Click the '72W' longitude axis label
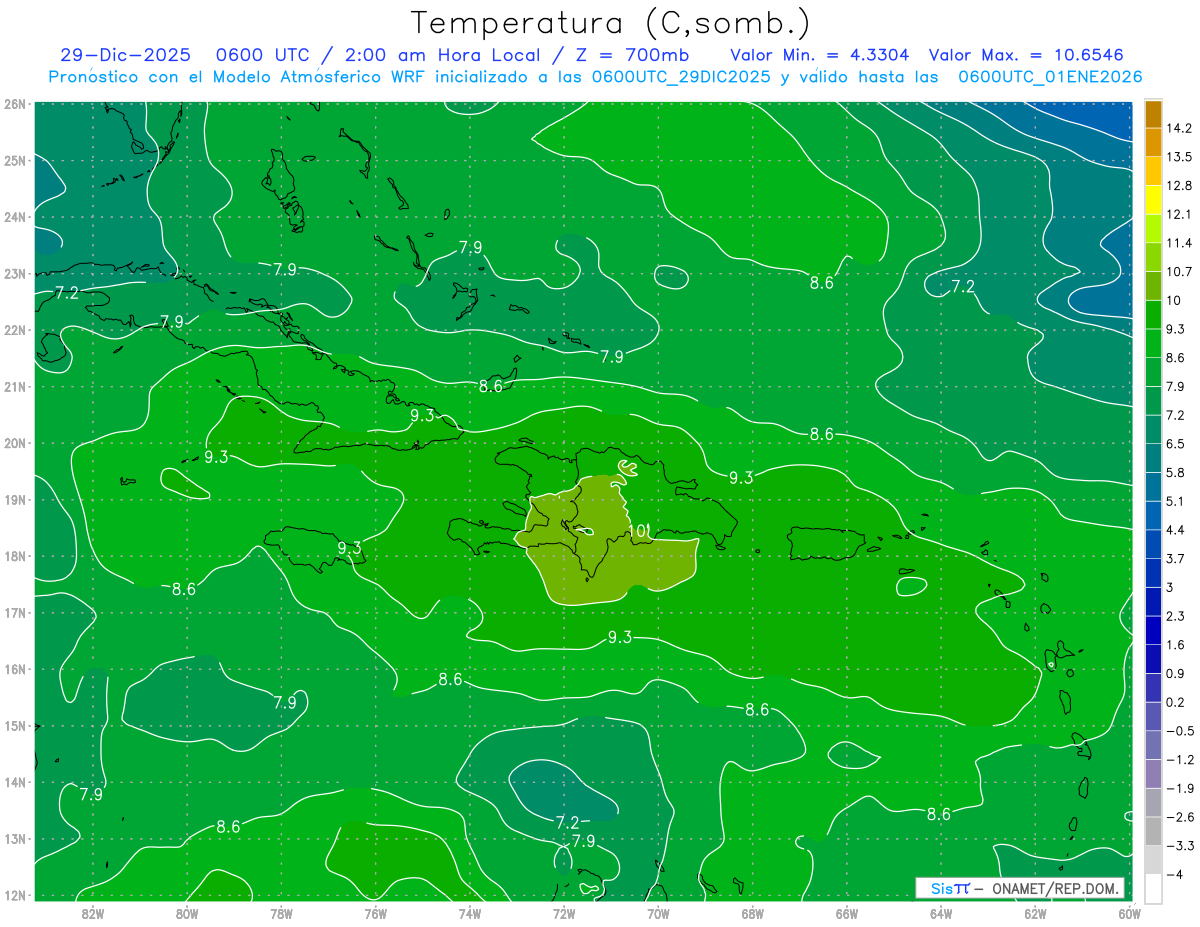This screenshot has height=927, width=1200. pyautogui.click(x=563, y=913)
